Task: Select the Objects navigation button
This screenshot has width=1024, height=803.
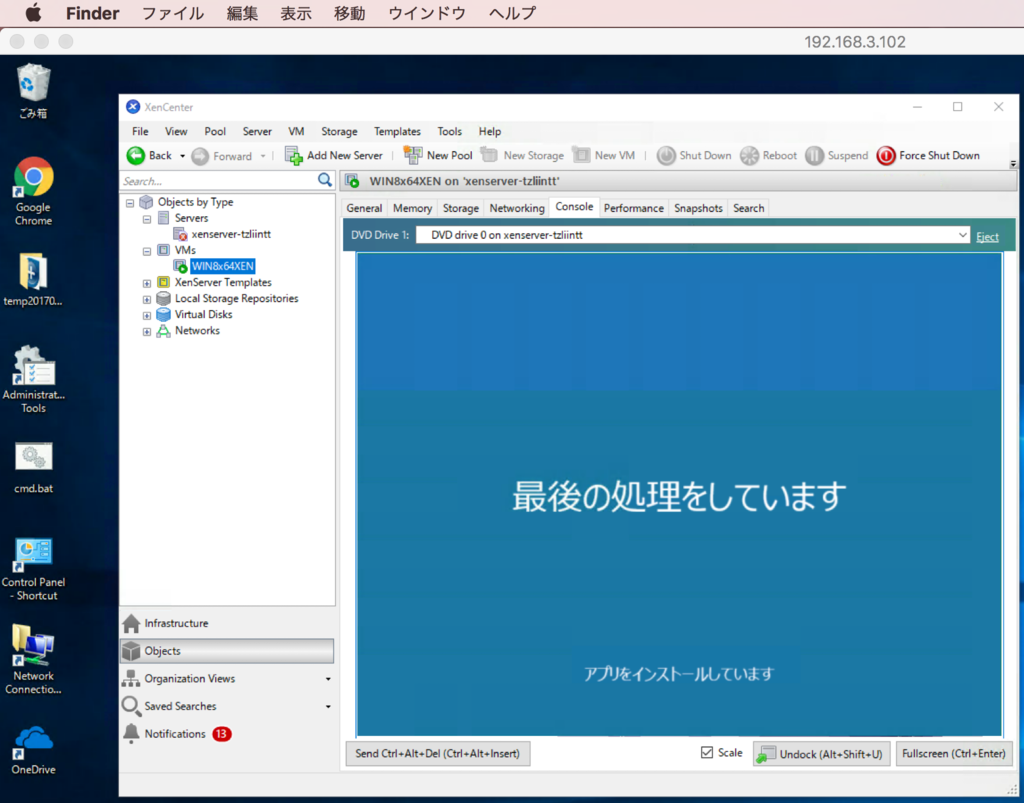Action: 227,651
